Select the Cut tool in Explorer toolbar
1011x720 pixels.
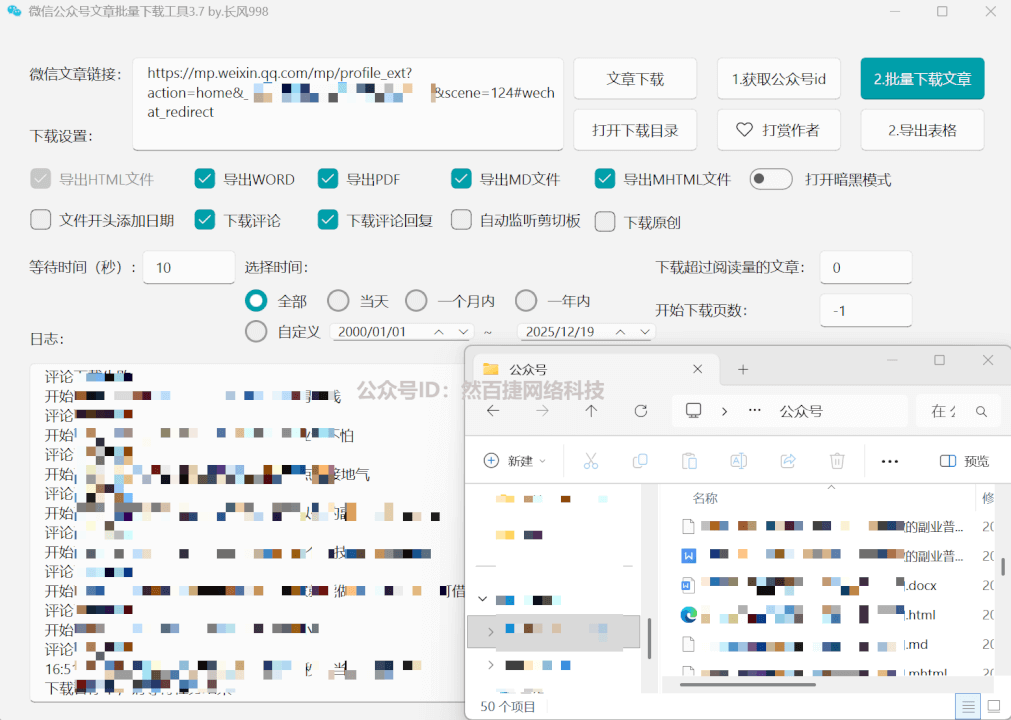(591, 460)
